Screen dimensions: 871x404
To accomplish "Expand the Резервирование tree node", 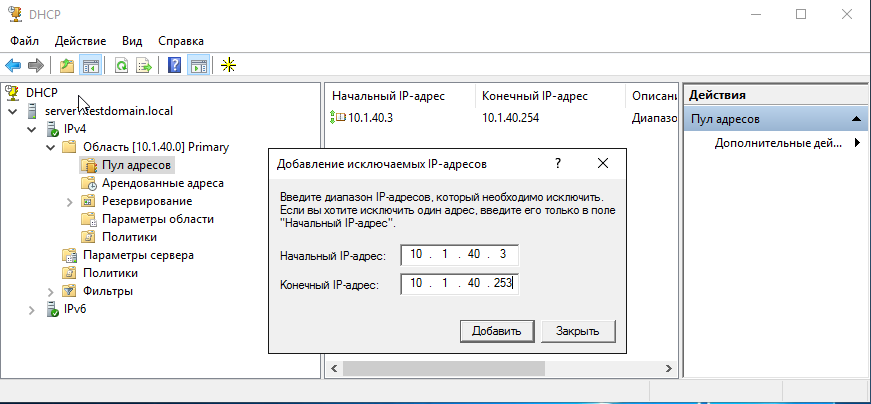I will (x=69, y=201).
